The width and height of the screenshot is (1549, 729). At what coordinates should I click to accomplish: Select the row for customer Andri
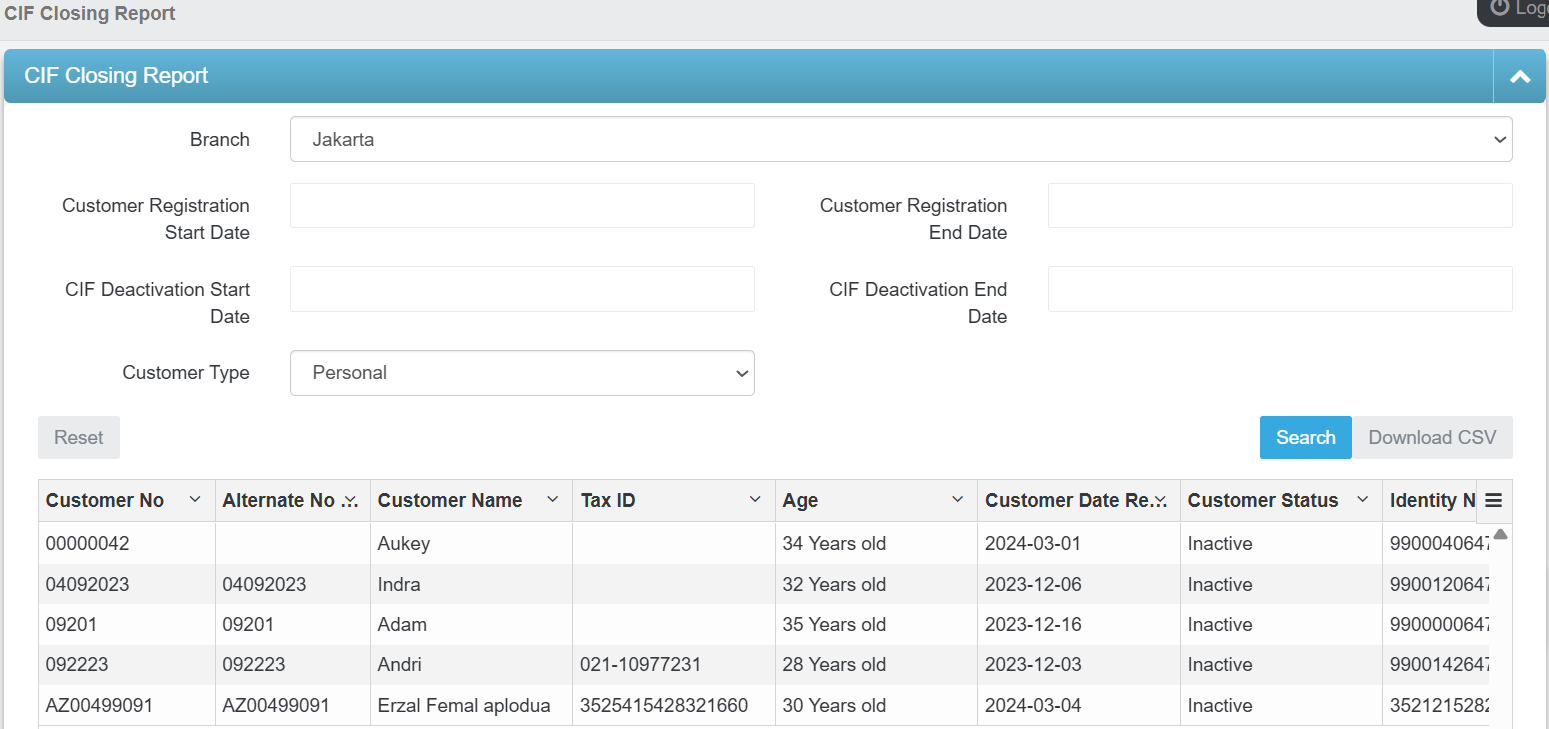400,665
